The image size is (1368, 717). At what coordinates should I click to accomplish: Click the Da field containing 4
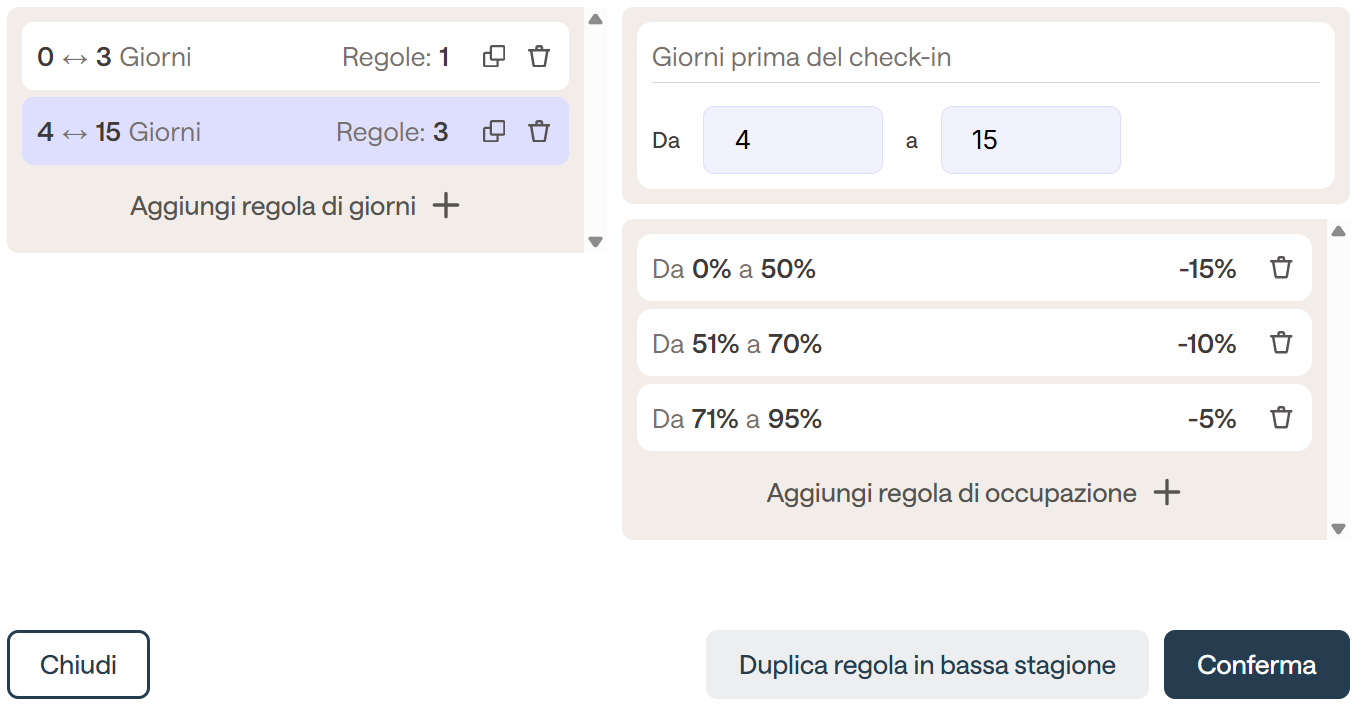[x=793, y=140]
